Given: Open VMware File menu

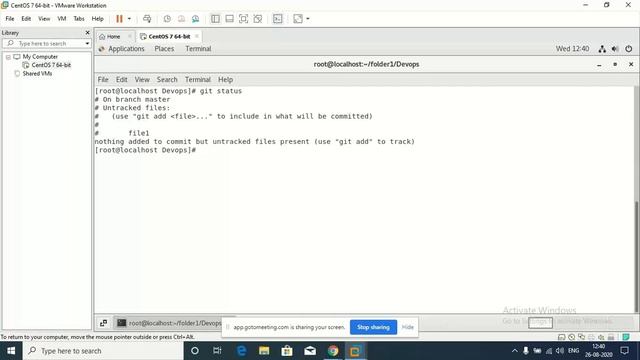Looking at the screenshot, I should 10,19.
